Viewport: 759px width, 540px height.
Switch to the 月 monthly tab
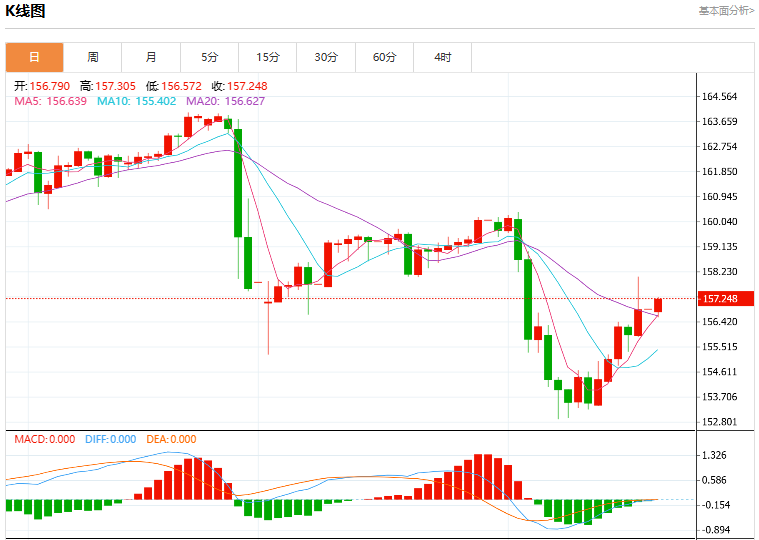(151, 57)
